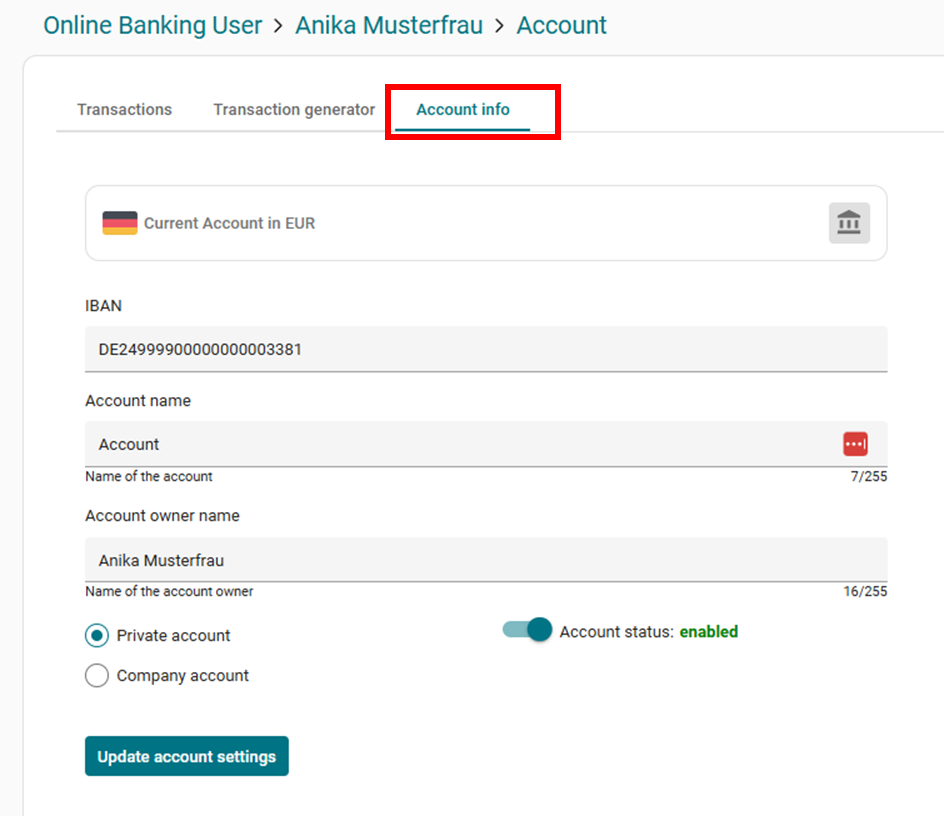This screenshot has width=944, height=816.
Task: Open the Anika Musterfrau breadcrumb link
Action: [388, 26]
